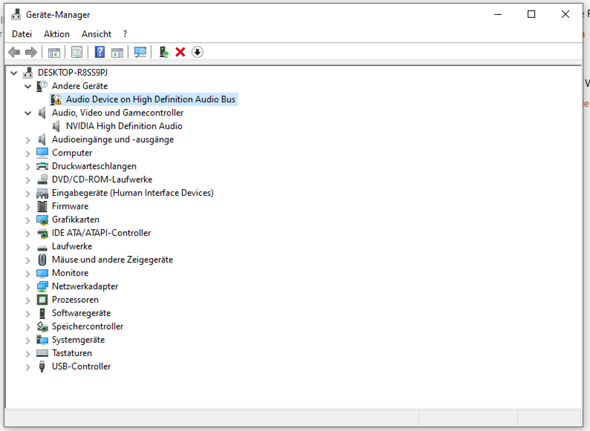Open the Datei menu
The image size is (590, 431).
[x=22, y=34]
